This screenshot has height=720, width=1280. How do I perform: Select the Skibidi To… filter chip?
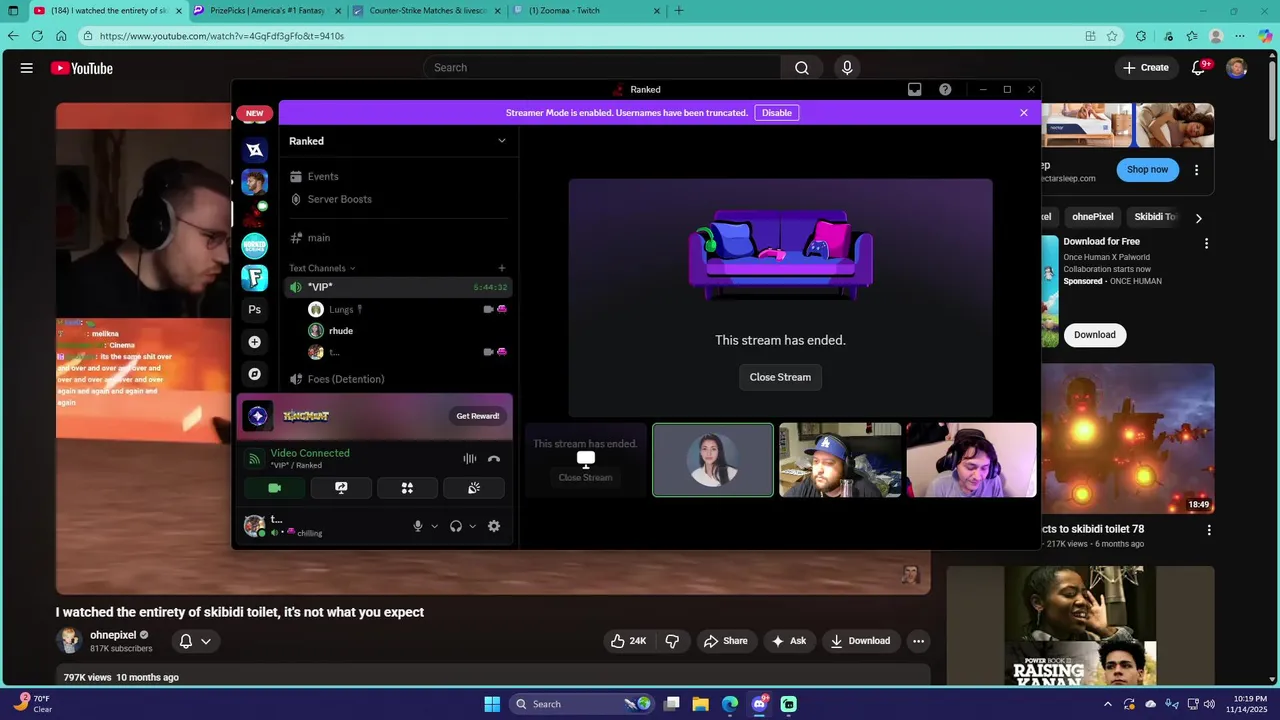[1155, 217]
